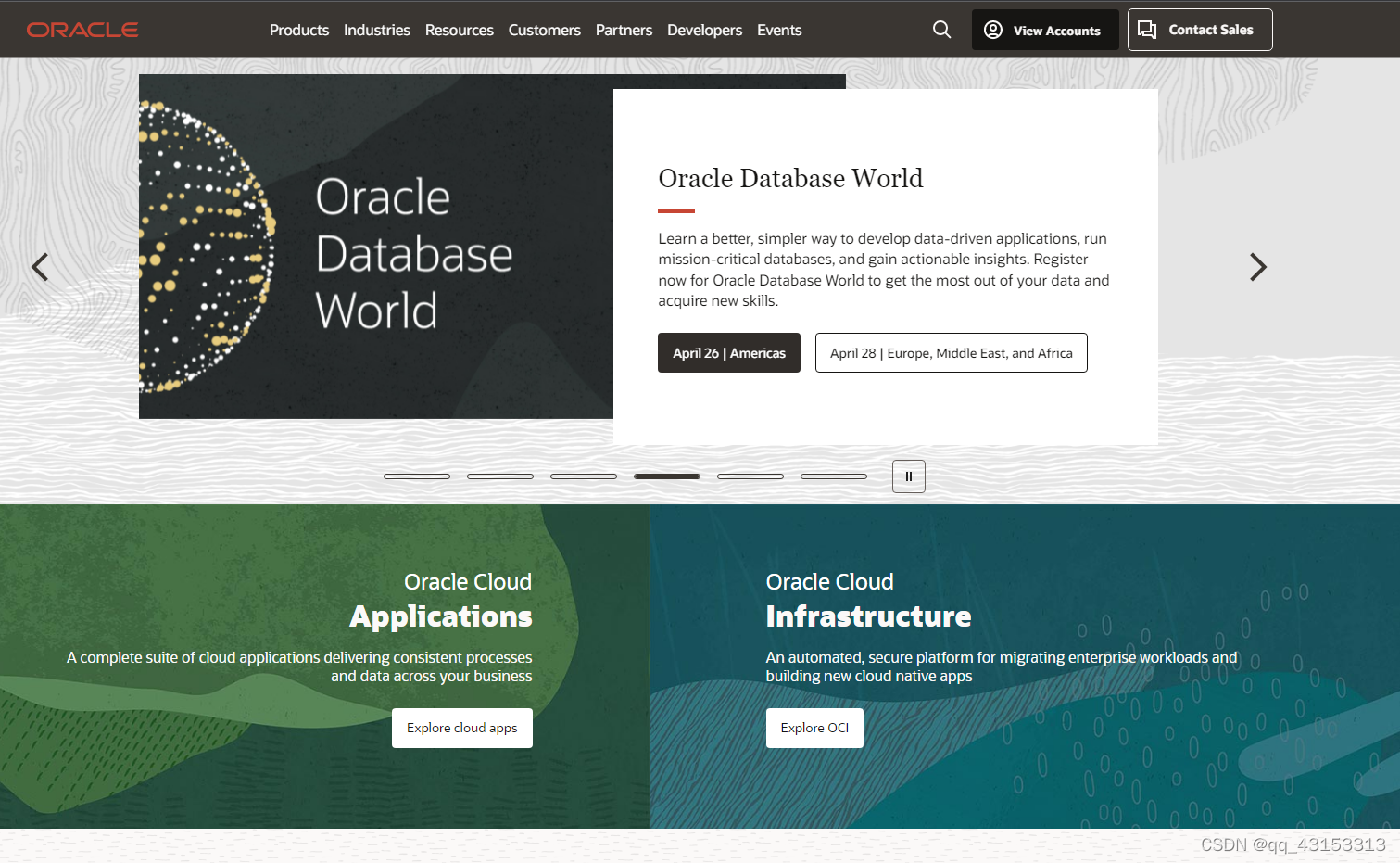
Task: Open the Products menu
Action: point(299,30)
